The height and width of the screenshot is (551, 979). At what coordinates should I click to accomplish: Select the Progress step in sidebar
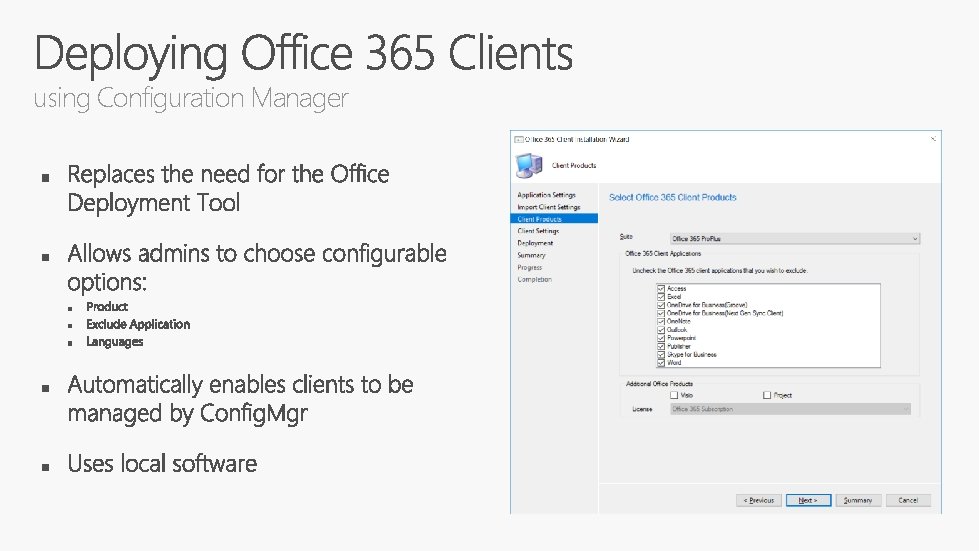pos(529,267)
